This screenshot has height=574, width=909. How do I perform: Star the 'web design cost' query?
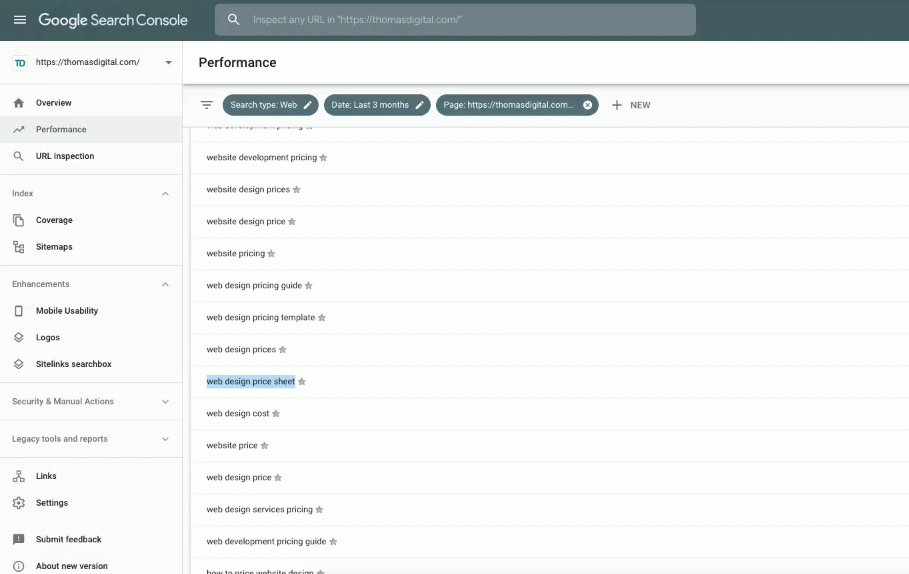pyautogui.click(x=276, y=414)
